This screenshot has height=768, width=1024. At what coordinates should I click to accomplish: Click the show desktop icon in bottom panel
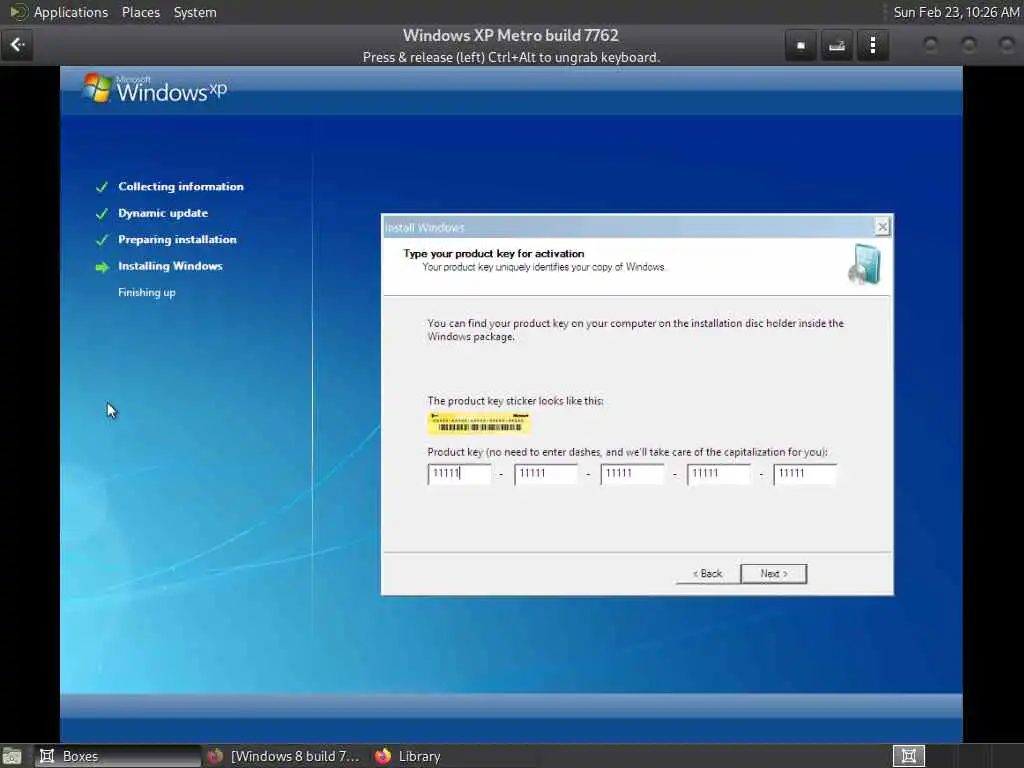coord(12,756)
